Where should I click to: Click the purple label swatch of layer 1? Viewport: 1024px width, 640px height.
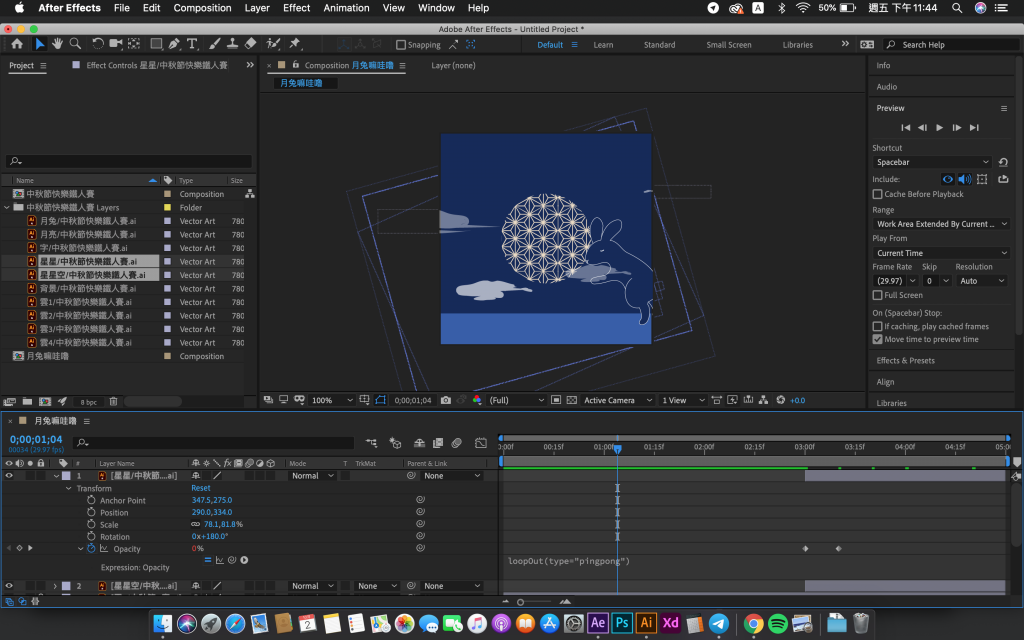click(x=67, y=476)
